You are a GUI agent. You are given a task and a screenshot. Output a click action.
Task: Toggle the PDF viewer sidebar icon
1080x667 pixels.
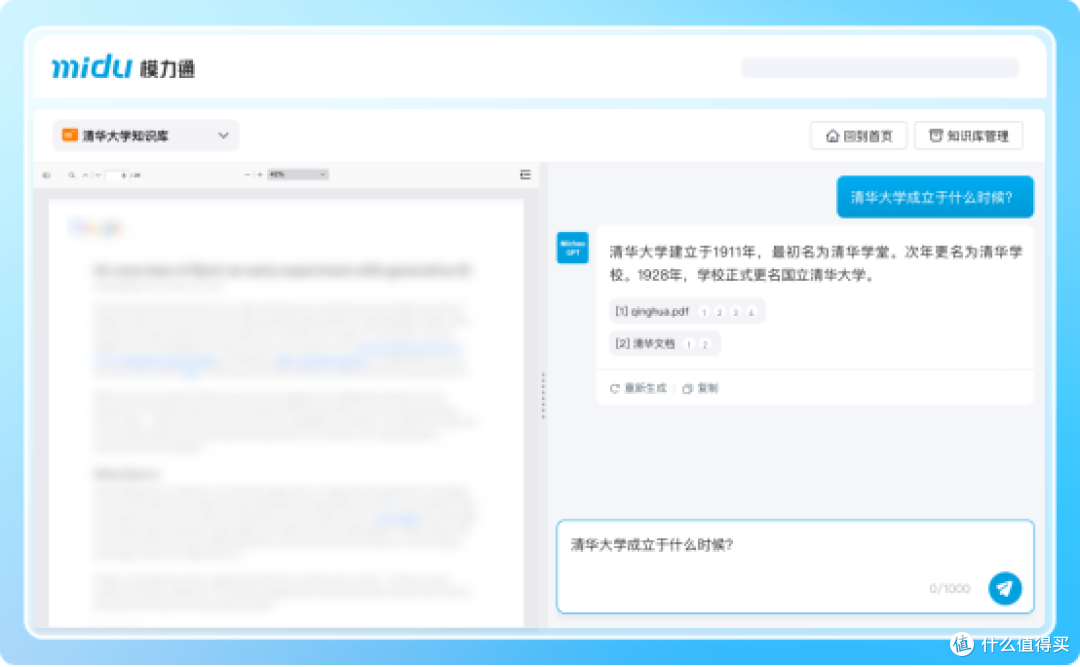46,175
